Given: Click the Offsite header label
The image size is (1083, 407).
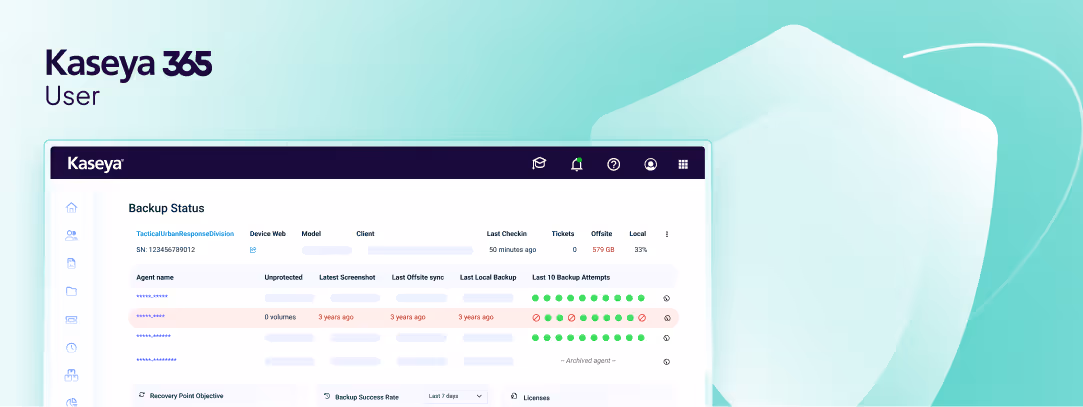Looking at the screenshot, I should (602, 234).
